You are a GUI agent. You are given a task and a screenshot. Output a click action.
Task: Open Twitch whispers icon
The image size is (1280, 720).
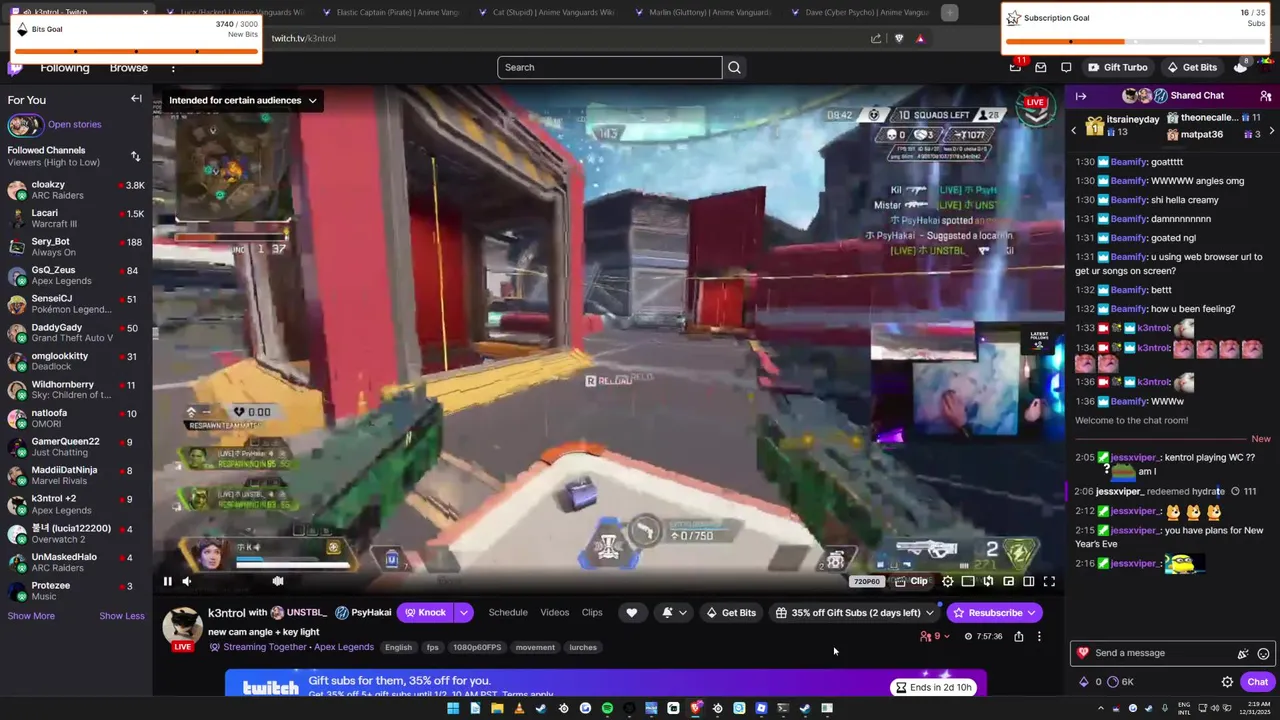click(x=1066, y=67)
